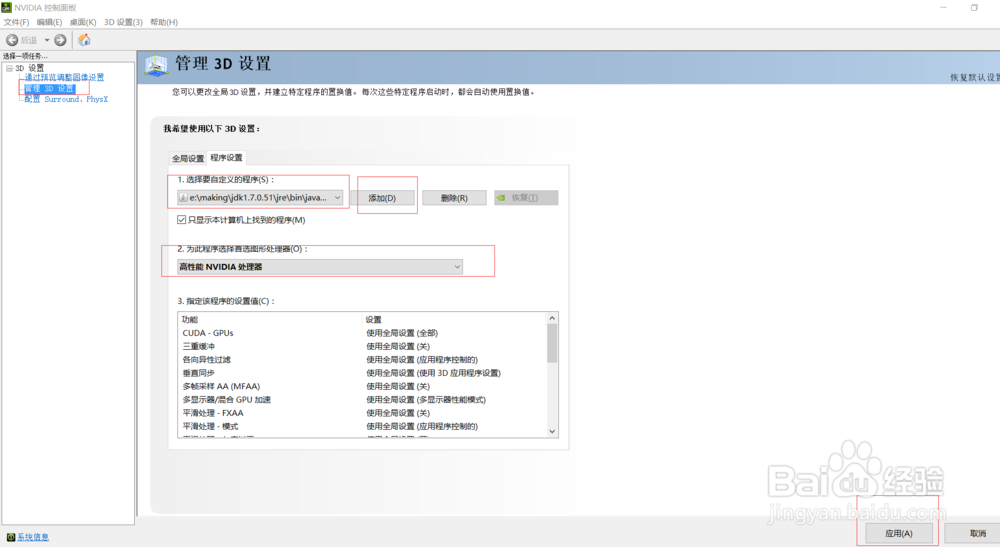
Task: Select 管理 3D 设置 tree item
Action: click(x=49, y=89)
